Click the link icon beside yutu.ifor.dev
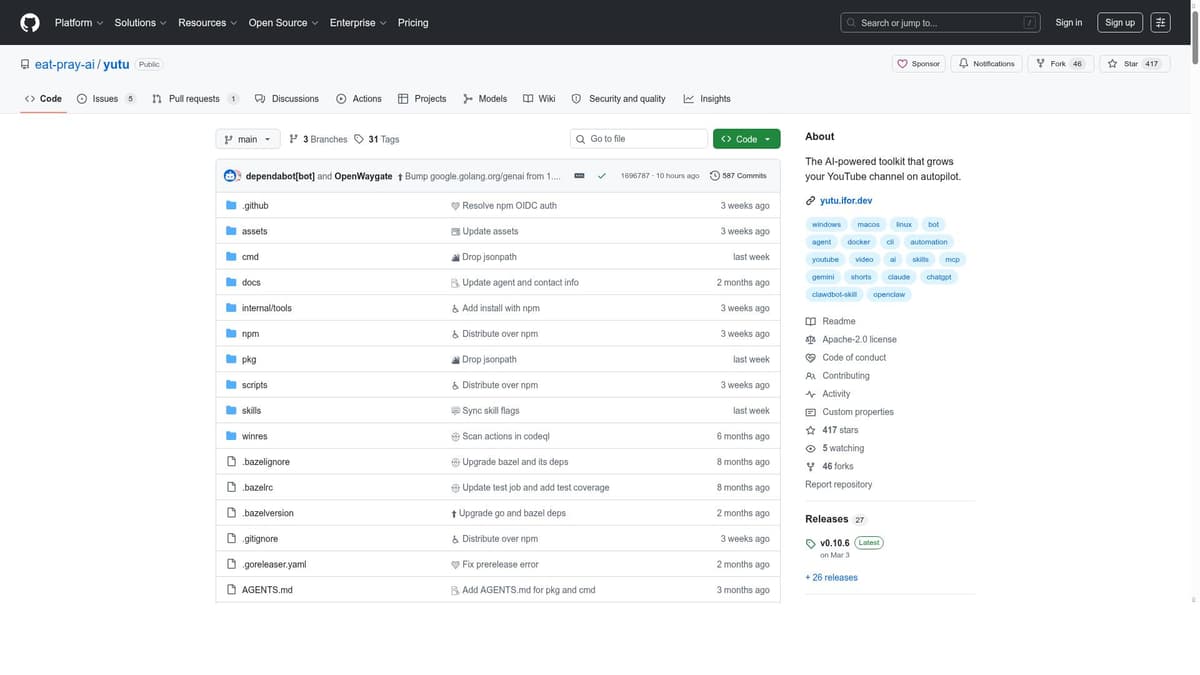The image size is (1200, 675). [x=811, y=201]
